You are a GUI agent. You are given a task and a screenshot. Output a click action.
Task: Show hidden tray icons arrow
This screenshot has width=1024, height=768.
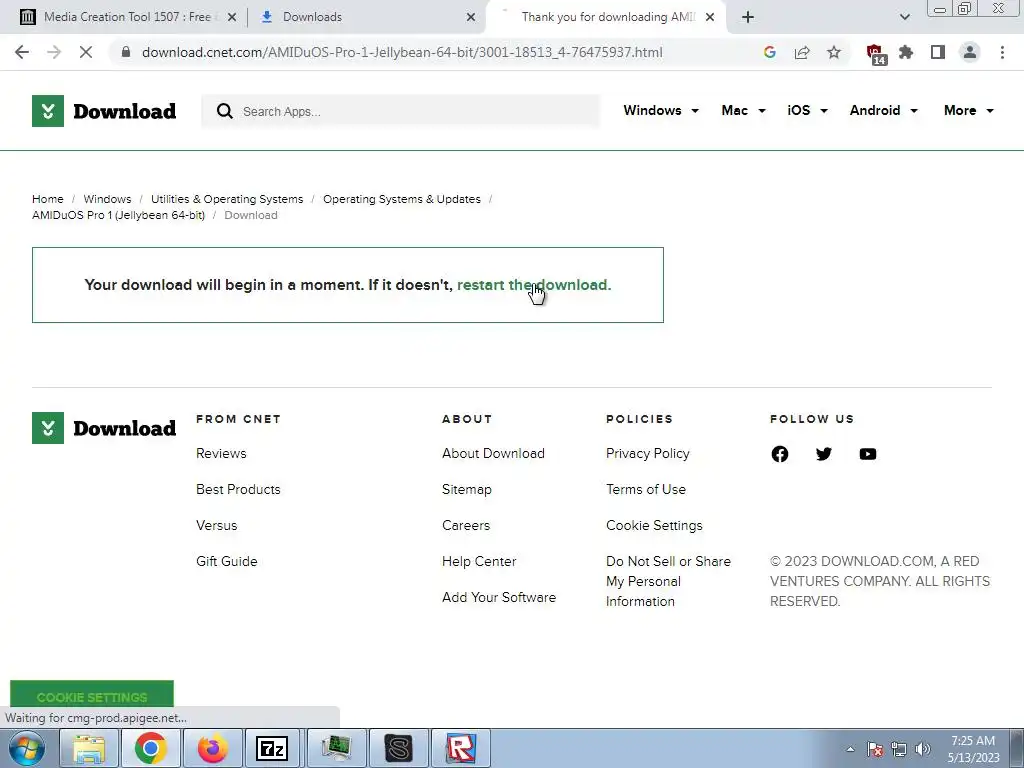[x=850, y=749]
